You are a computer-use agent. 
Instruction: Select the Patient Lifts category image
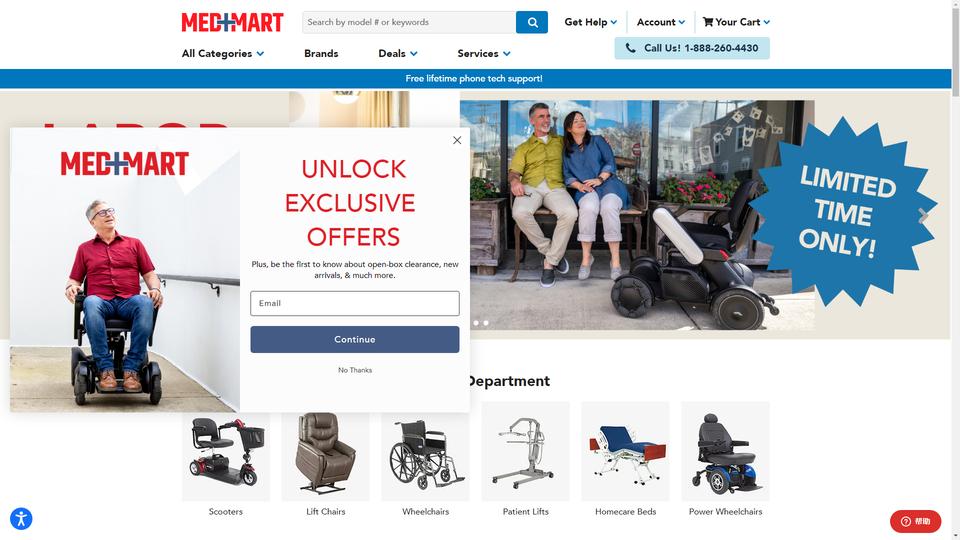click(525, 451)
